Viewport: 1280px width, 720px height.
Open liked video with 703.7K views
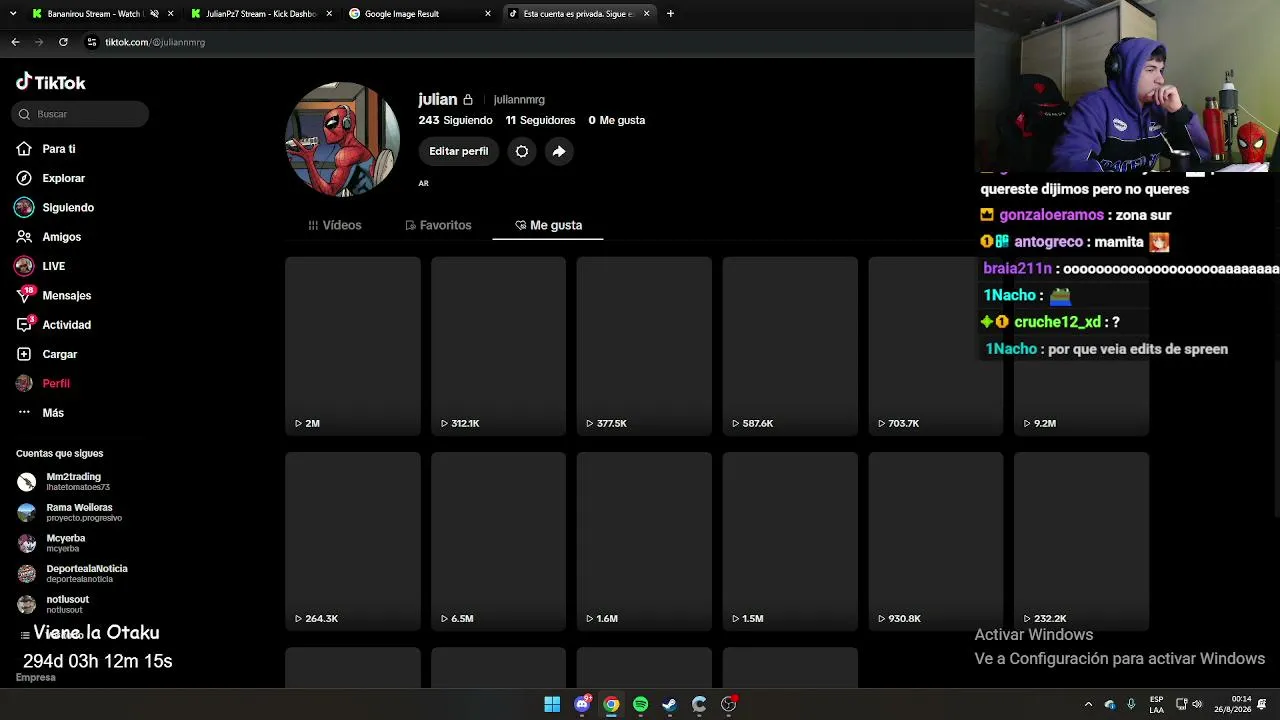pos(936,346)
